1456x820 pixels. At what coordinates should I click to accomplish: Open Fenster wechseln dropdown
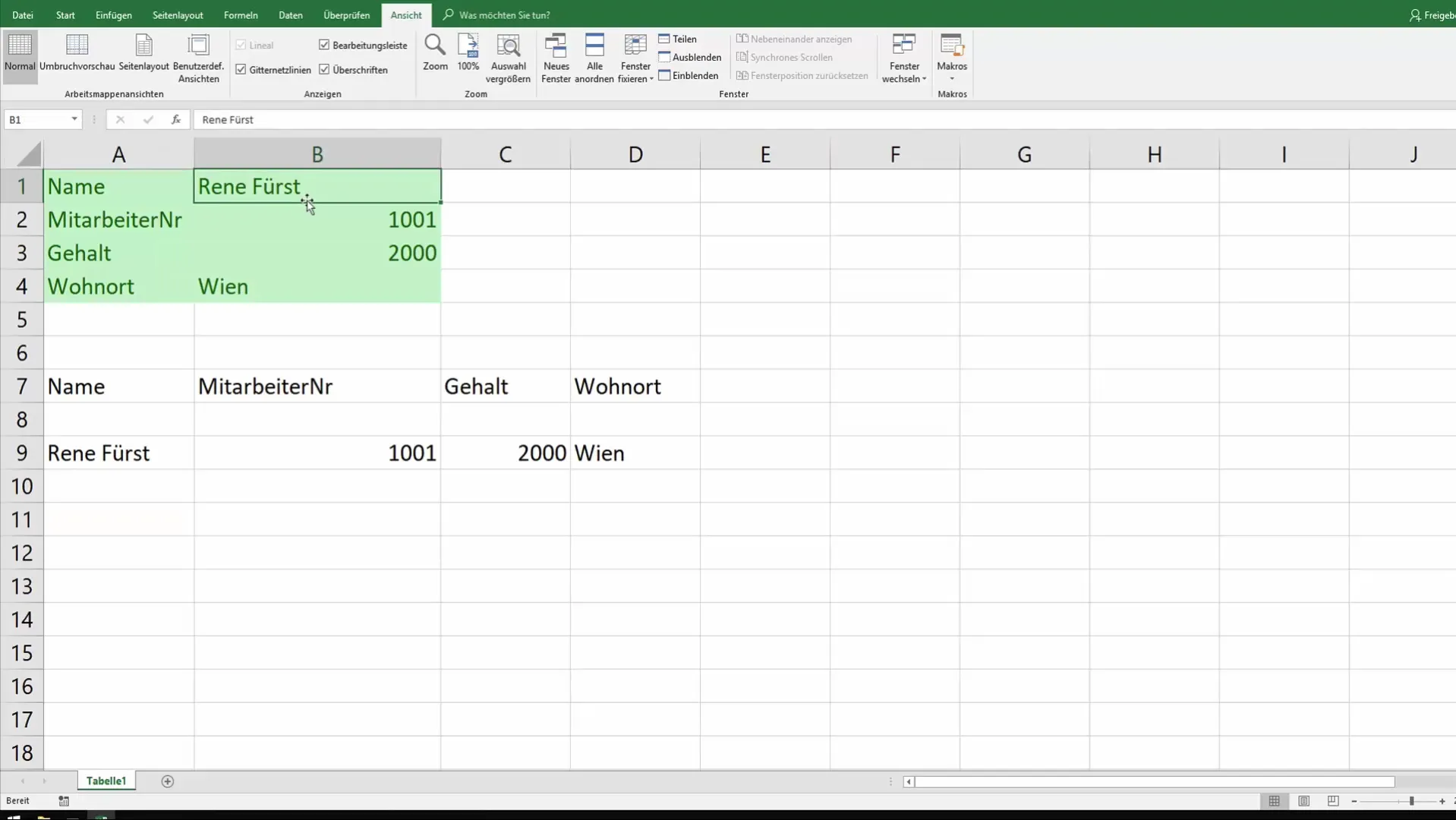point(904,58)
